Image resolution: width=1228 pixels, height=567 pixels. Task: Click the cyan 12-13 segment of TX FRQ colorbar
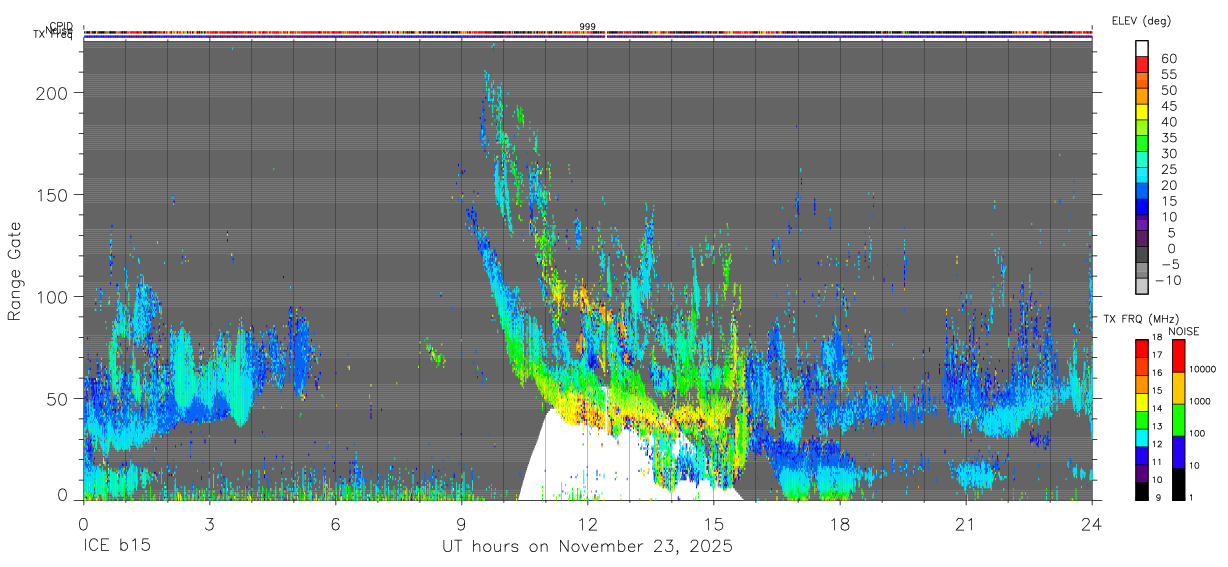(1142, 437)
